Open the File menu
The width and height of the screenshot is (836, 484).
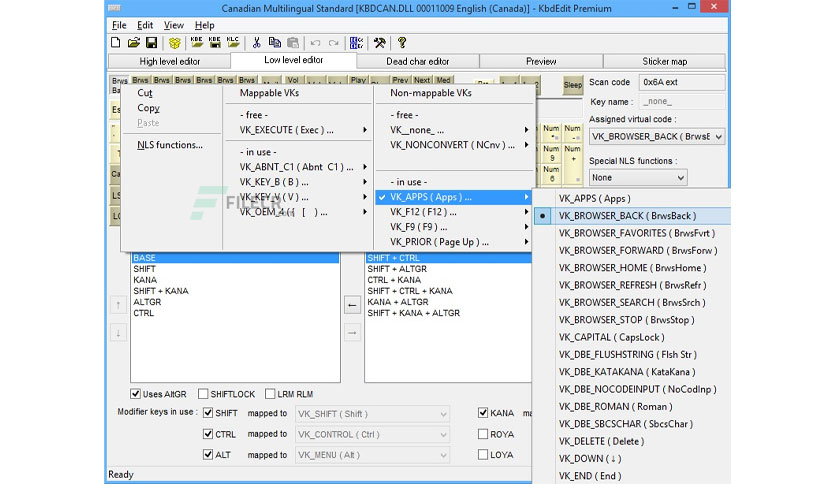click(x=119, y=25)
